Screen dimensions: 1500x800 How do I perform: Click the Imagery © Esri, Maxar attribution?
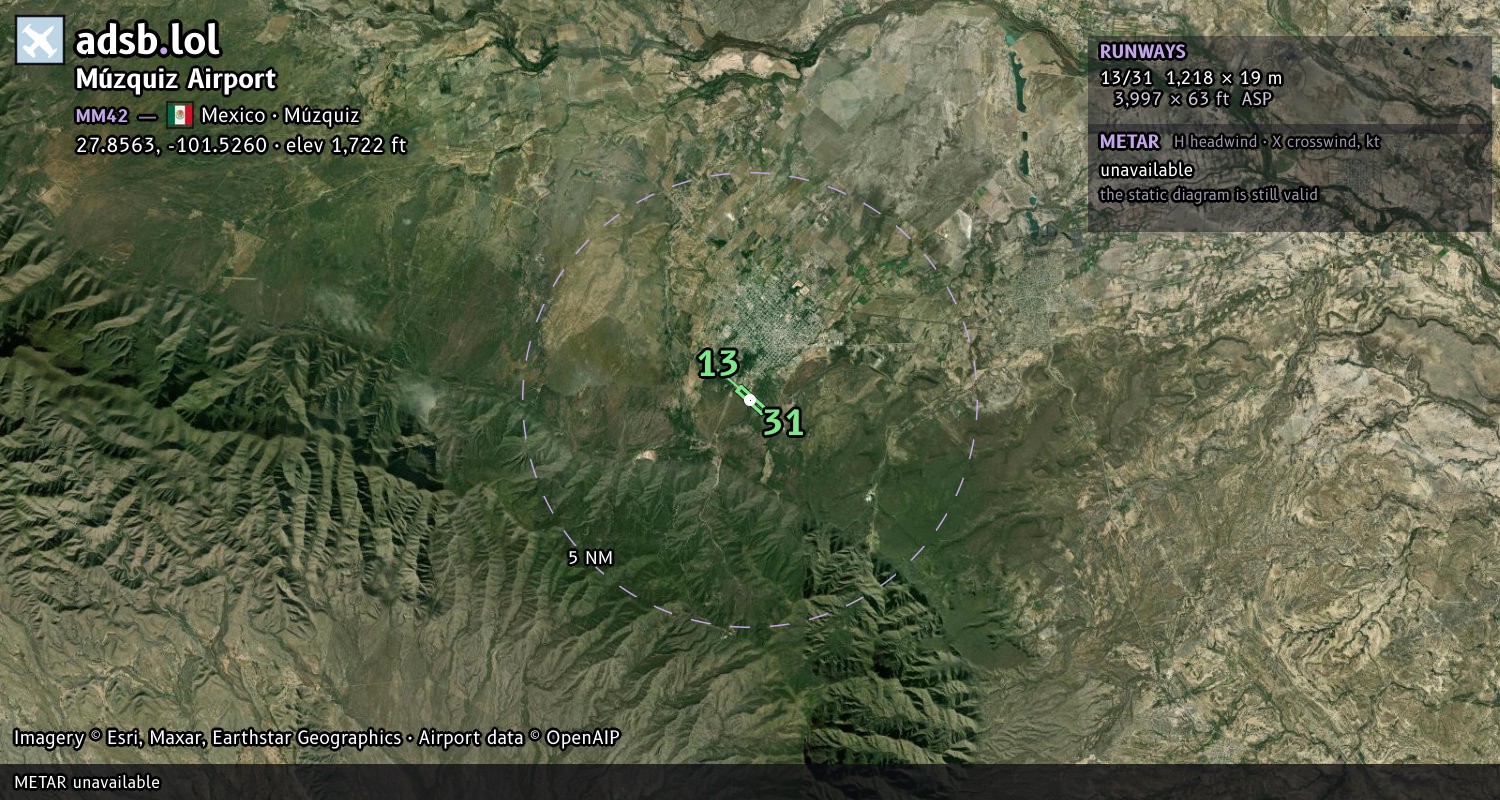click(x=207, y=738)
